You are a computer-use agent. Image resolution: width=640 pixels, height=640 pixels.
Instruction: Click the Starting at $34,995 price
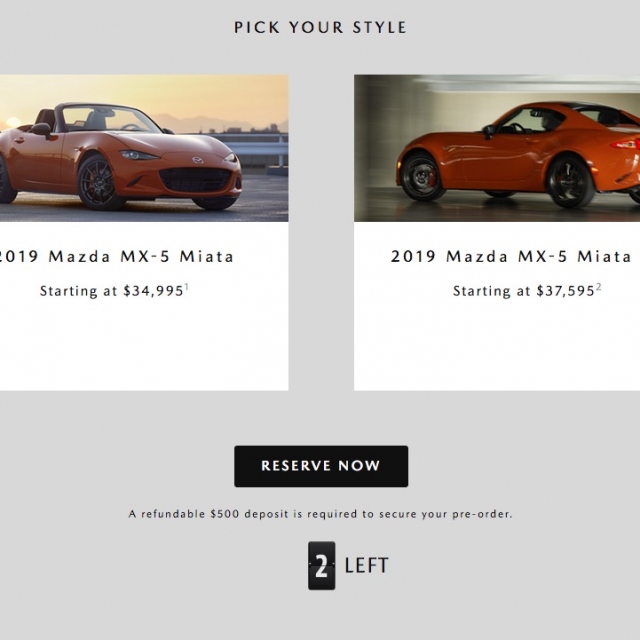(112, 291)
